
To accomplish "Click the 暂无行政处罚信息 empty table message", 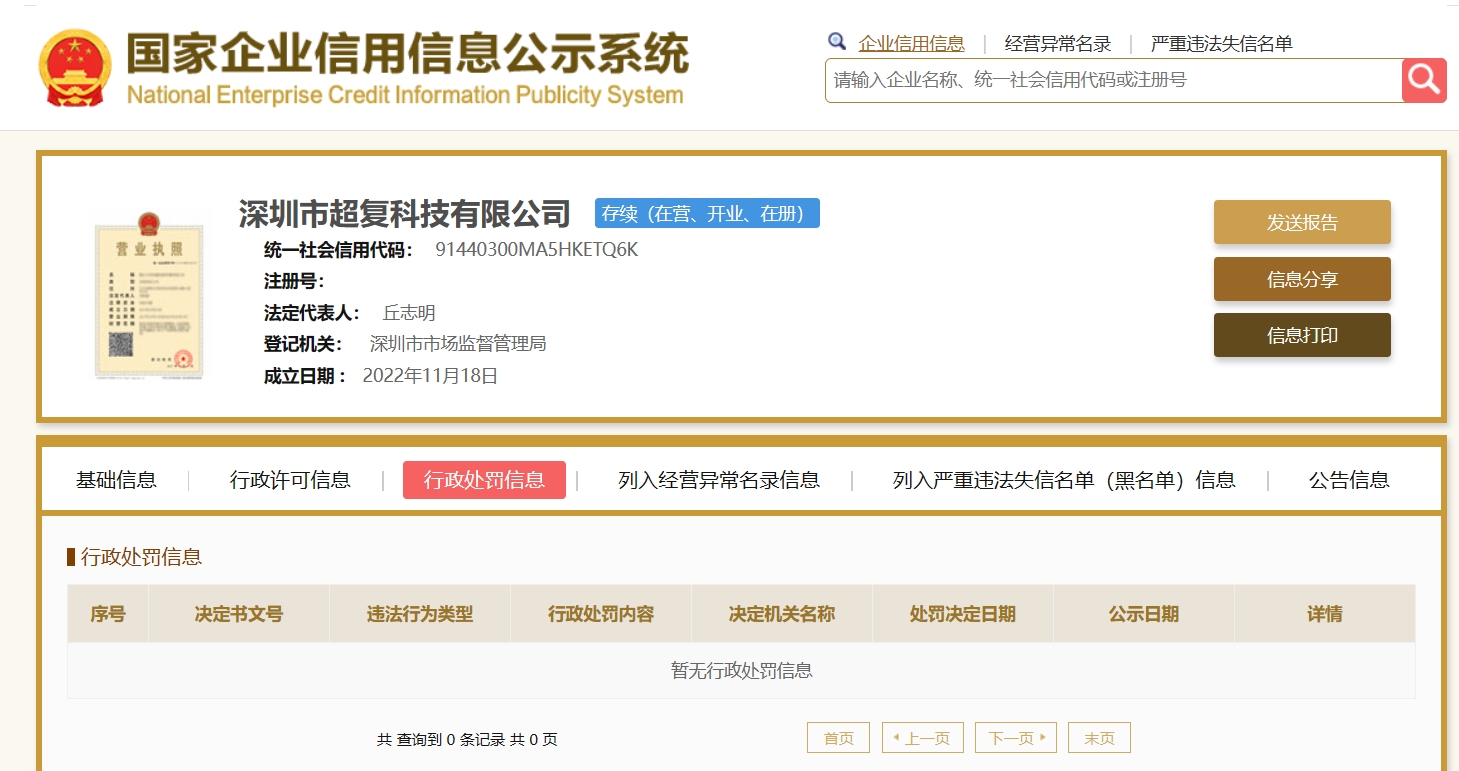I will pyautogui.click(x=742, y=671).
